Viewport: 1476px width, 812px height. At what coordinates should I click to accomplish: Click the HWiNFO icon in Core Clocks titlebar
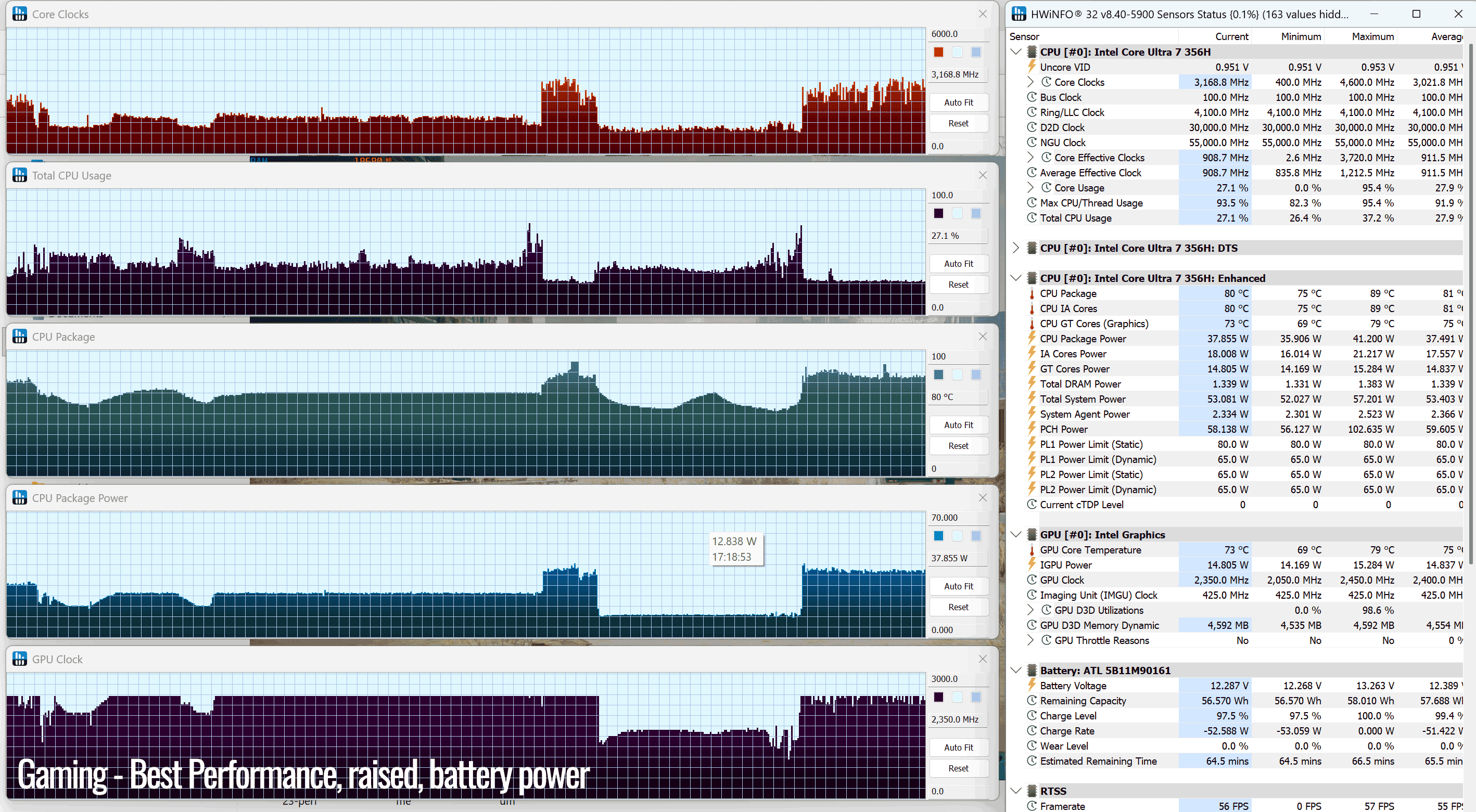coord(19,14)
